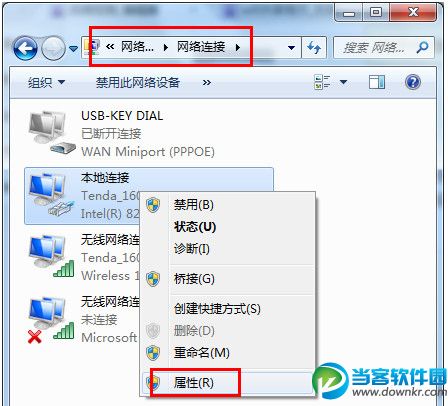This screenshot has width=448, height=406.
Task: Click the refresh icon beside address bar
Action: tap(314, 48)
